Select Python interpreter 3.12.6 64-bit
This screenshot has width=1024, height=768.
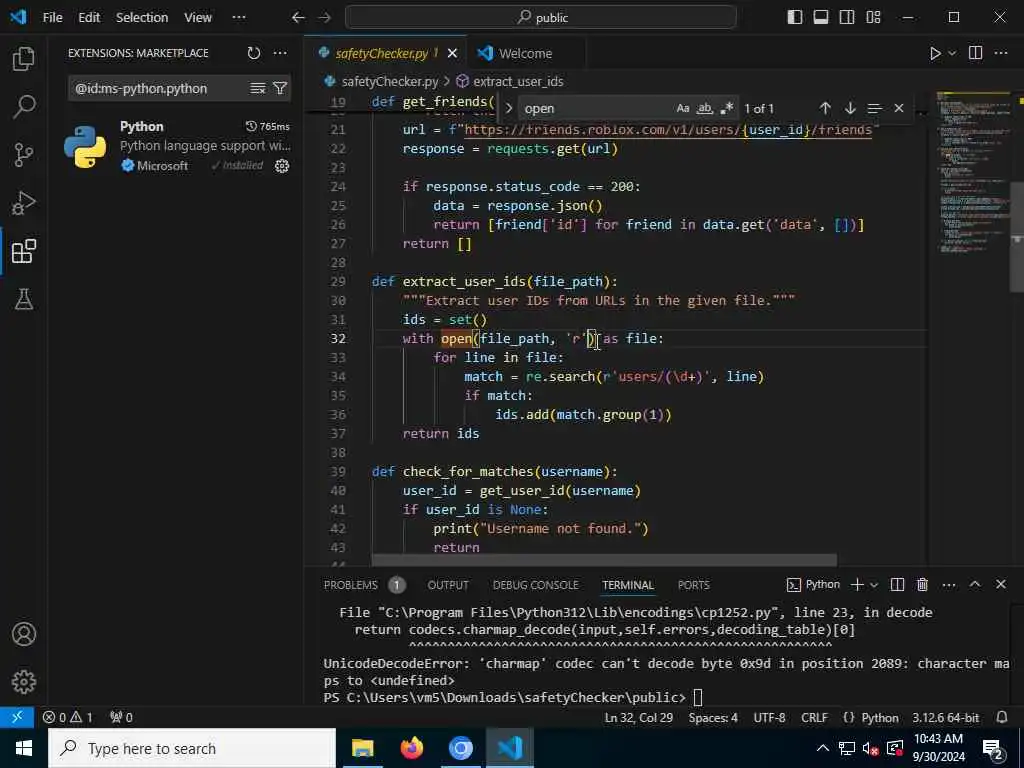coord(946,718)
